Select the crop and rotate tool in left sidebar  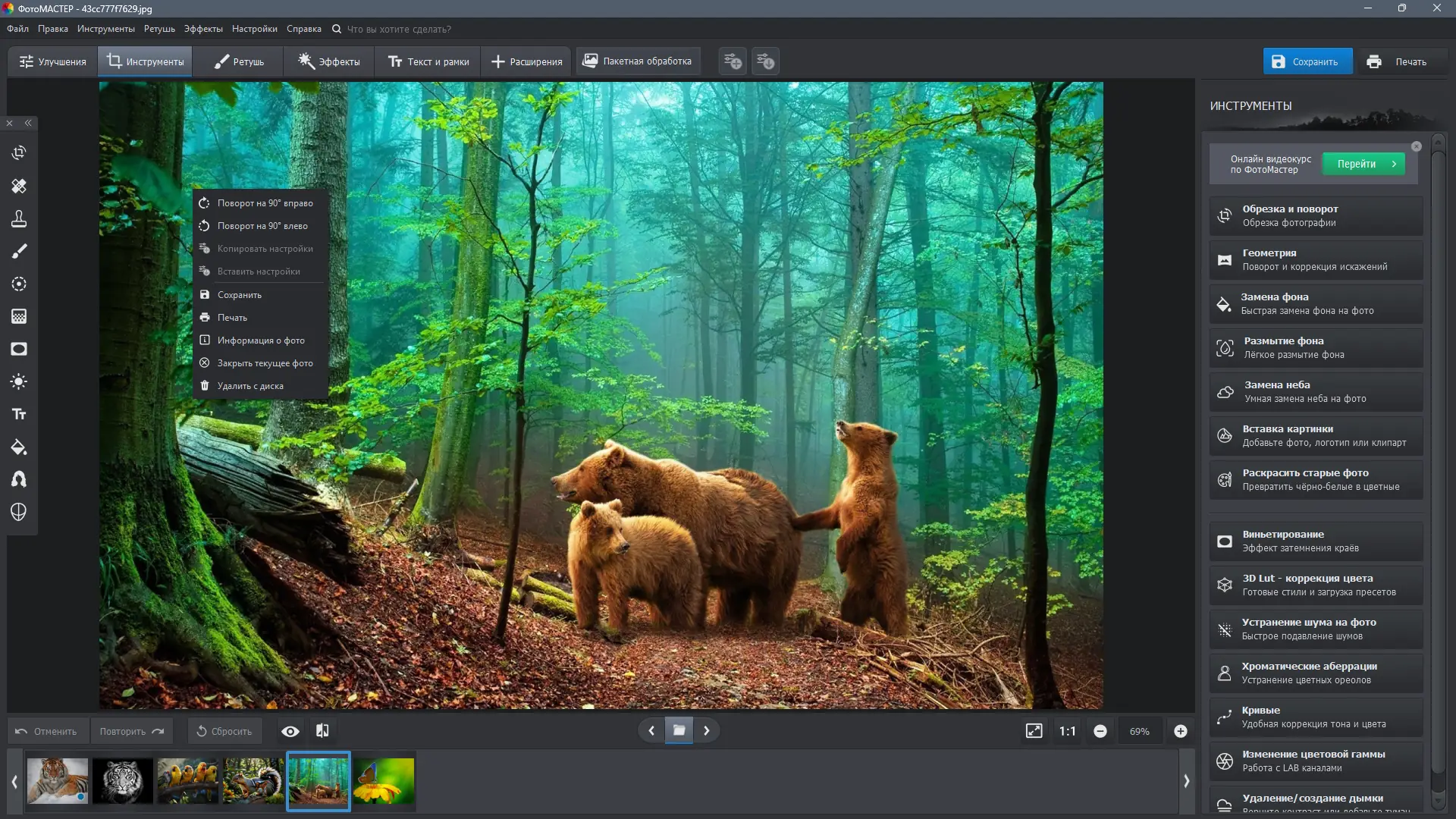(19, 153)
